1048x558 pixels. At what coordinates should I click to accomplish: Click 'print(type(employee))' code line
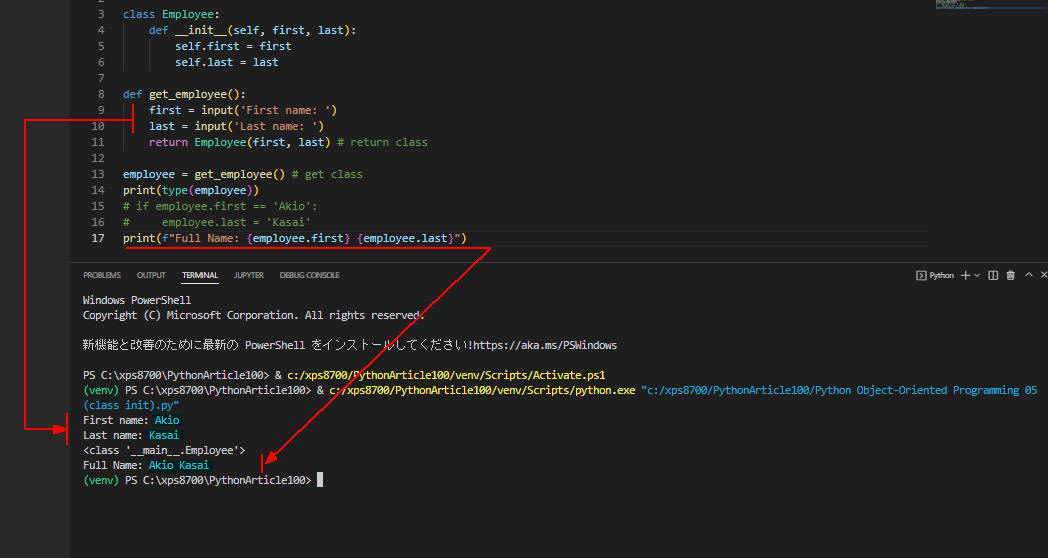[191, 190]
